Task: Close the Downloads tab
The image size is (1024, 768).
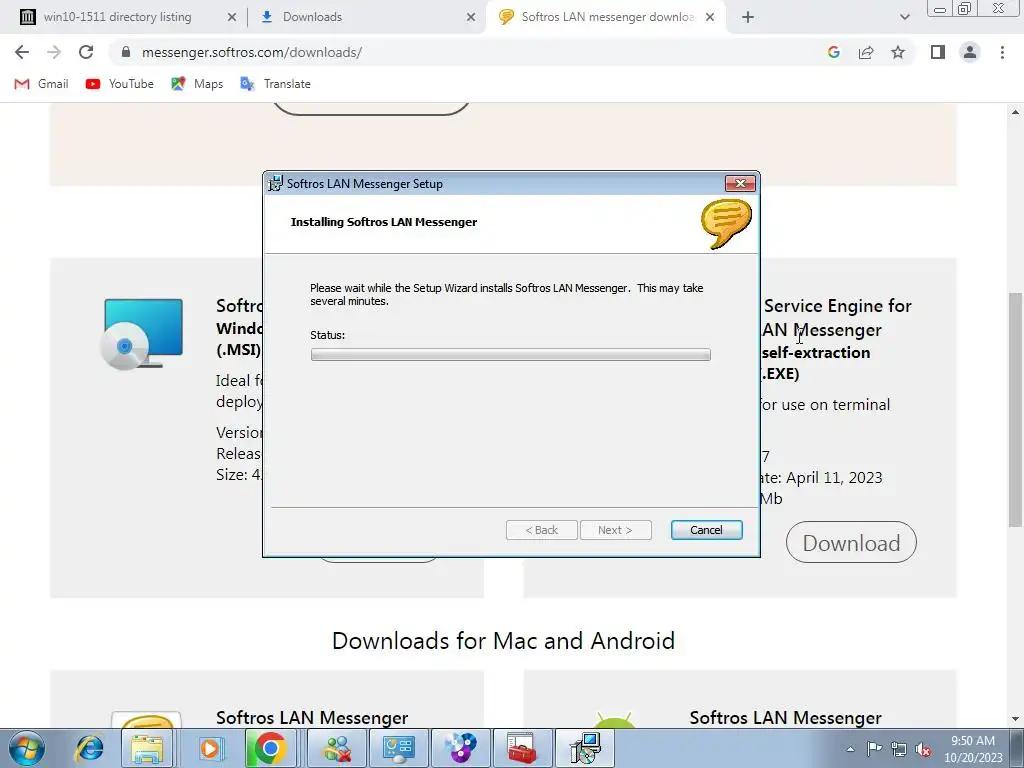Action: (470, 18)
